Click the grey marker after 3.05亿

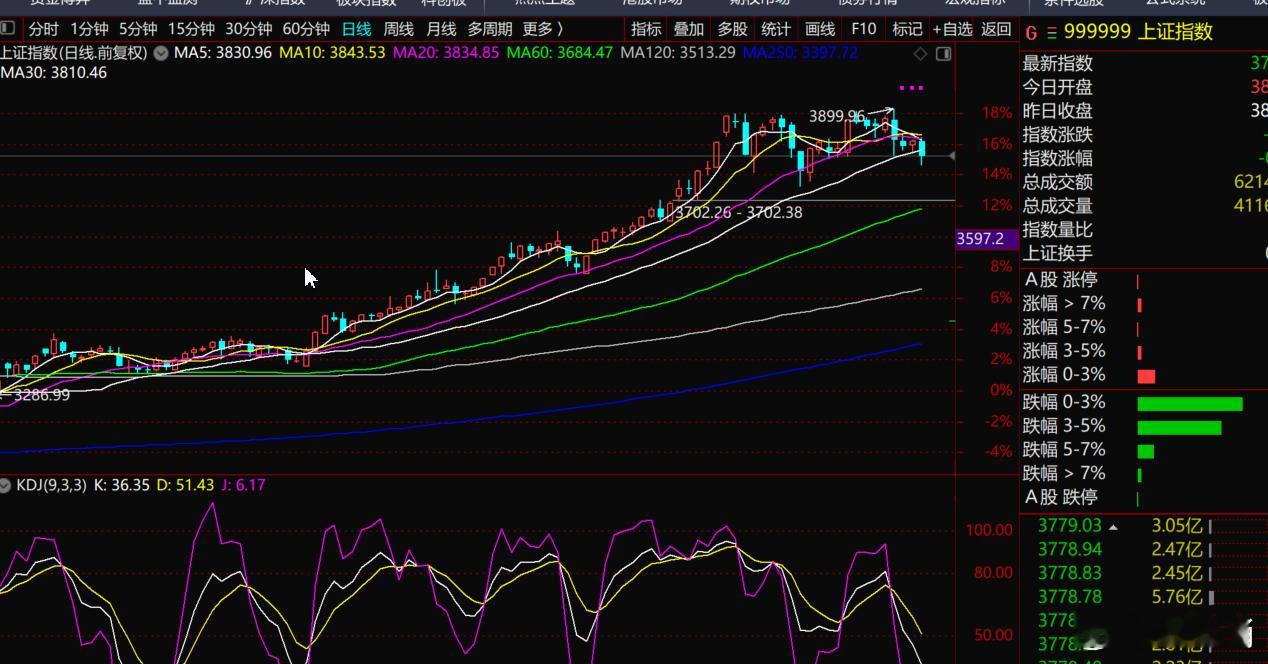[x=1211, y=526]
